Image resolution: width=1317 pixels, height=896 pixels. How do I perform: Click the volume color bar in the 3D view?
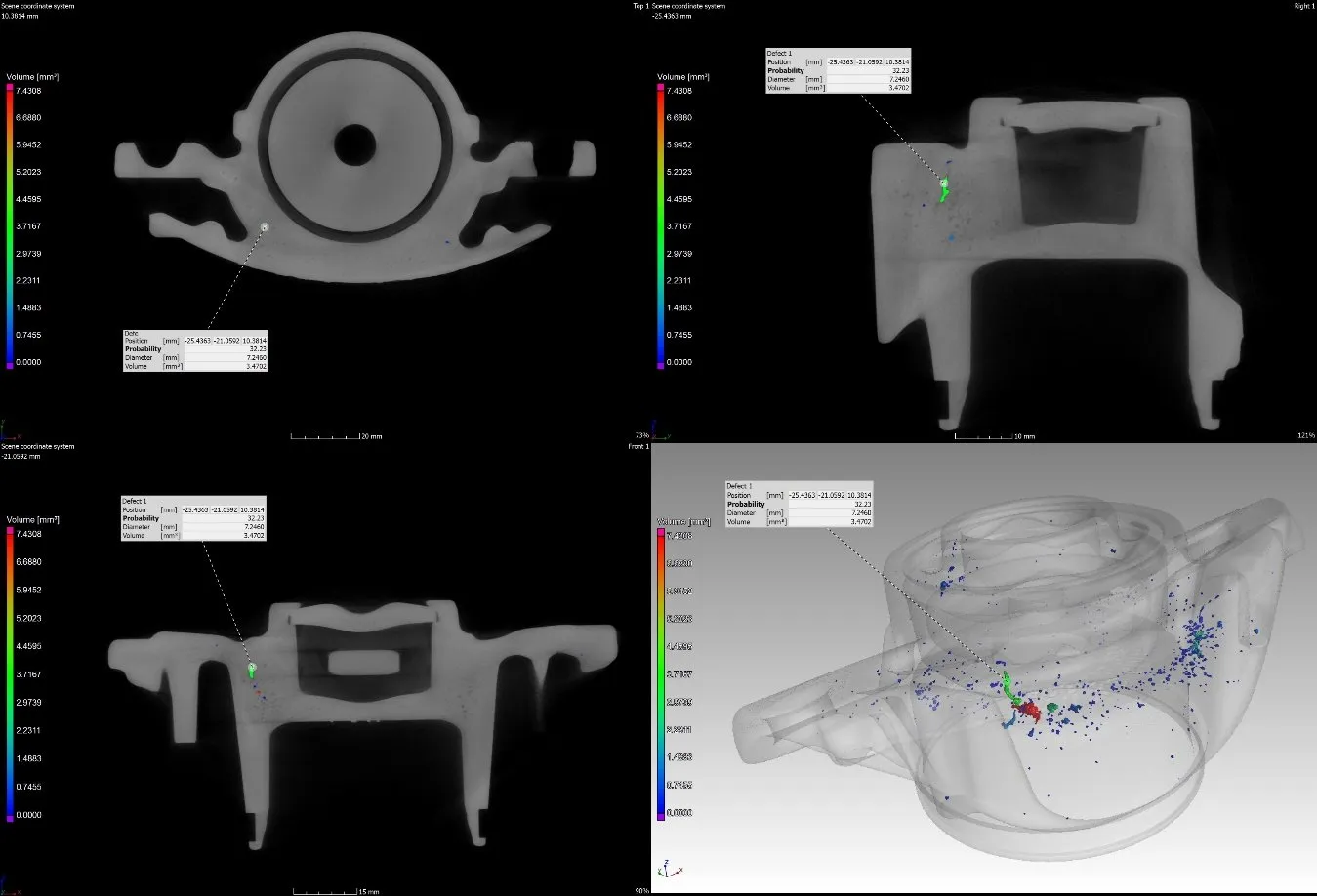coord(661,674)
